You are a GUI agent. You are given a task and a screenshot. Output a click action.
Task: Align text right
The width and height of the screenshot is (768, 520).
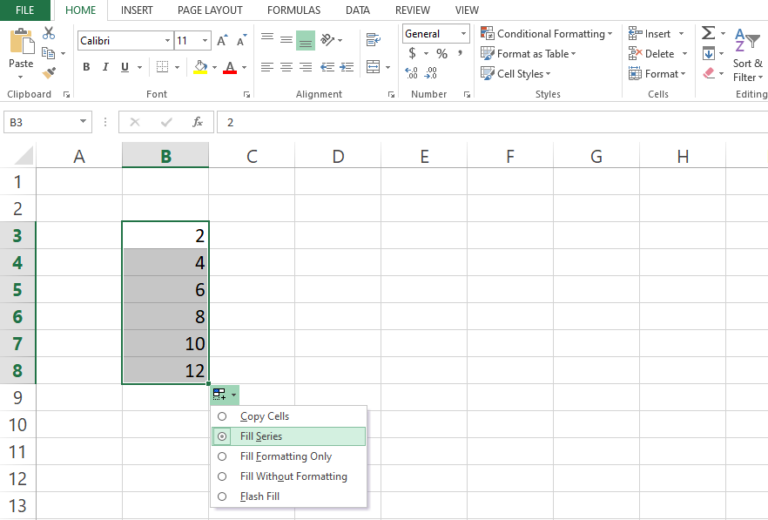(306, 67)
